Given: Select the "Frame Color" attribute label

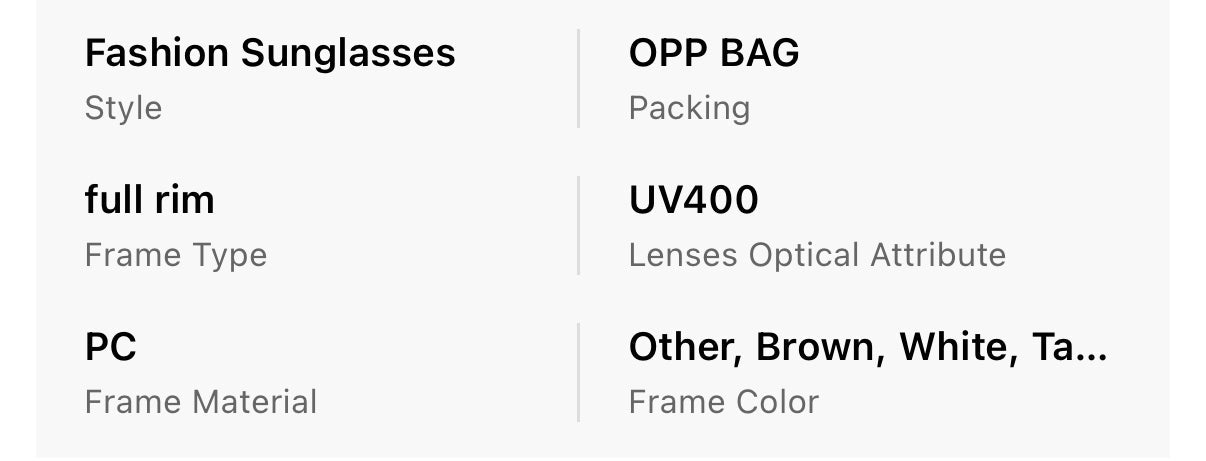Looking at the screenshot, I should tap(724, 402).
